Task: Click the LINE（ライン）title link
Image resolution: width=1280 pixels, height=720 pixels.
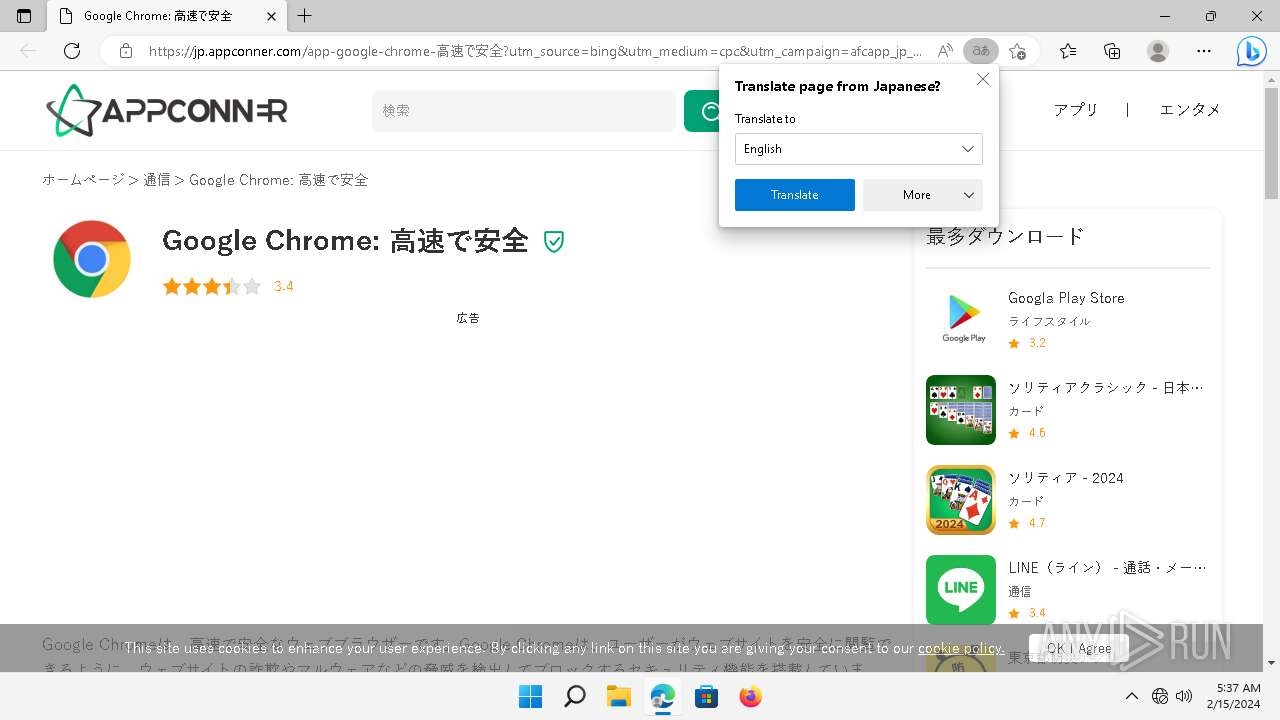Action: click(1107, 568)
